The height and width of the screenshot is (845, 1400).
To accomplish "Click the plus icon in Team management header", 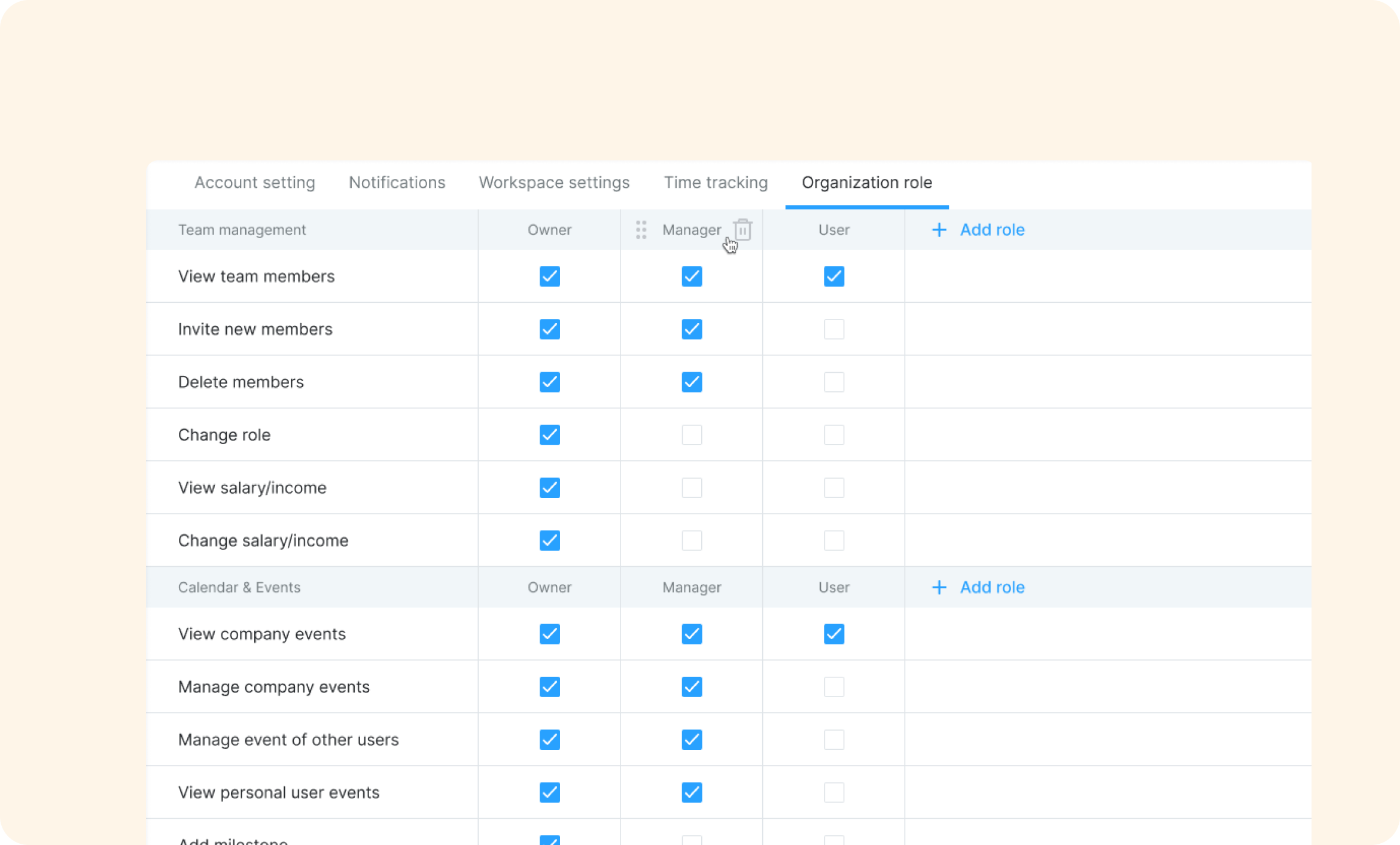I will click(x=939, y=230).
